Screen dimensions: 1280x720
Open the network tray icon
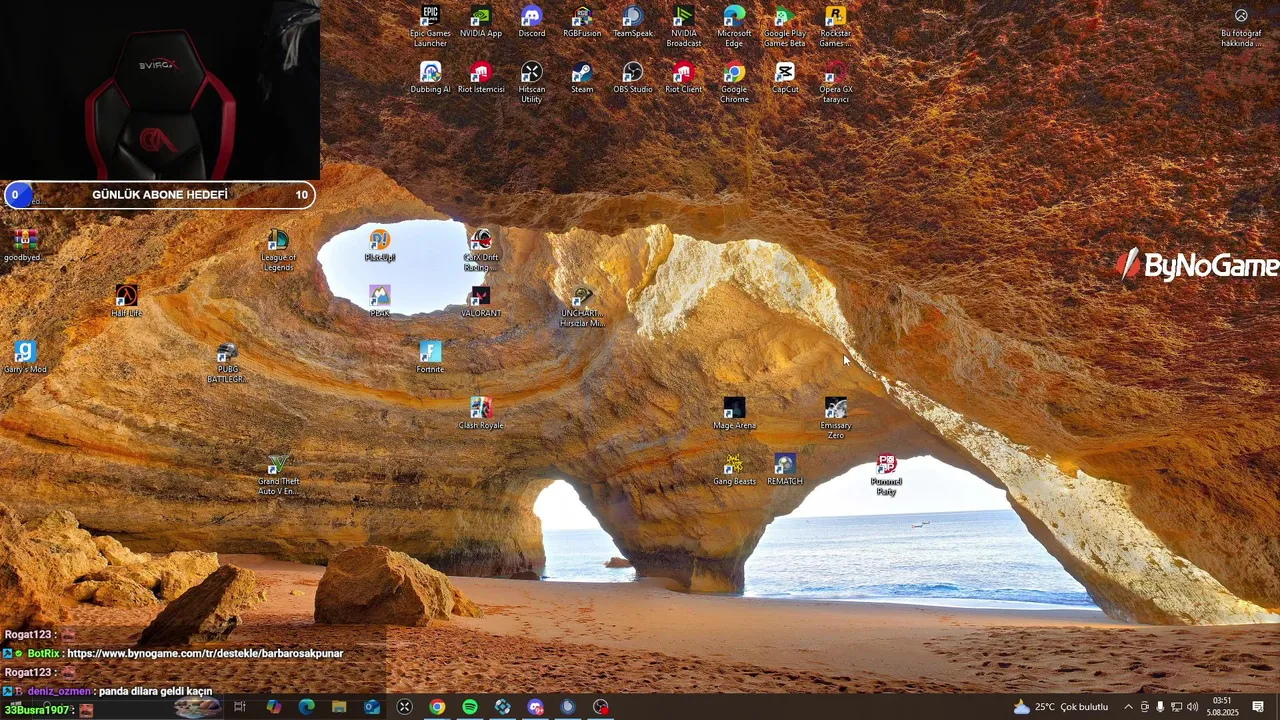tap(1176, 707)
